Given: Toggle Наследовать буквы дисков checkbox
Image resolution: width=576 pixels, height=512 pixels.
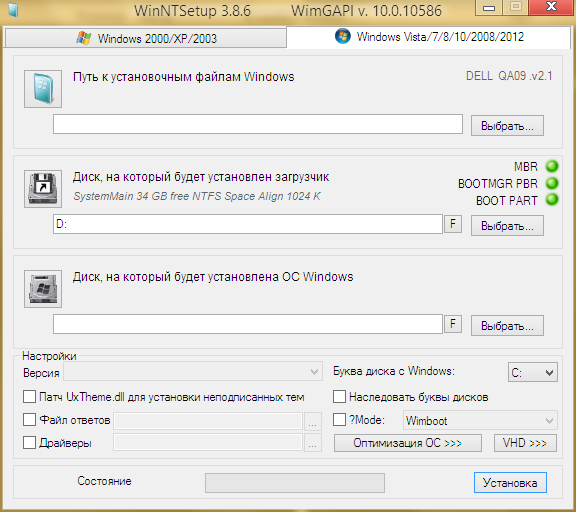Looking at the screenshot, I should (339, 397).
